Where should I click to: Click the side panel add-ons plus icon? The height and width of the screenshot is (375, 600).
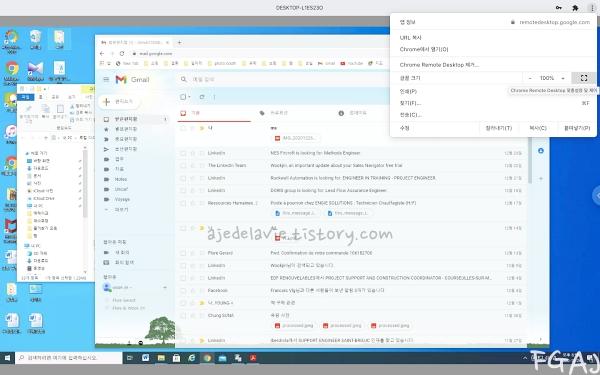click(x=541, y=178)
